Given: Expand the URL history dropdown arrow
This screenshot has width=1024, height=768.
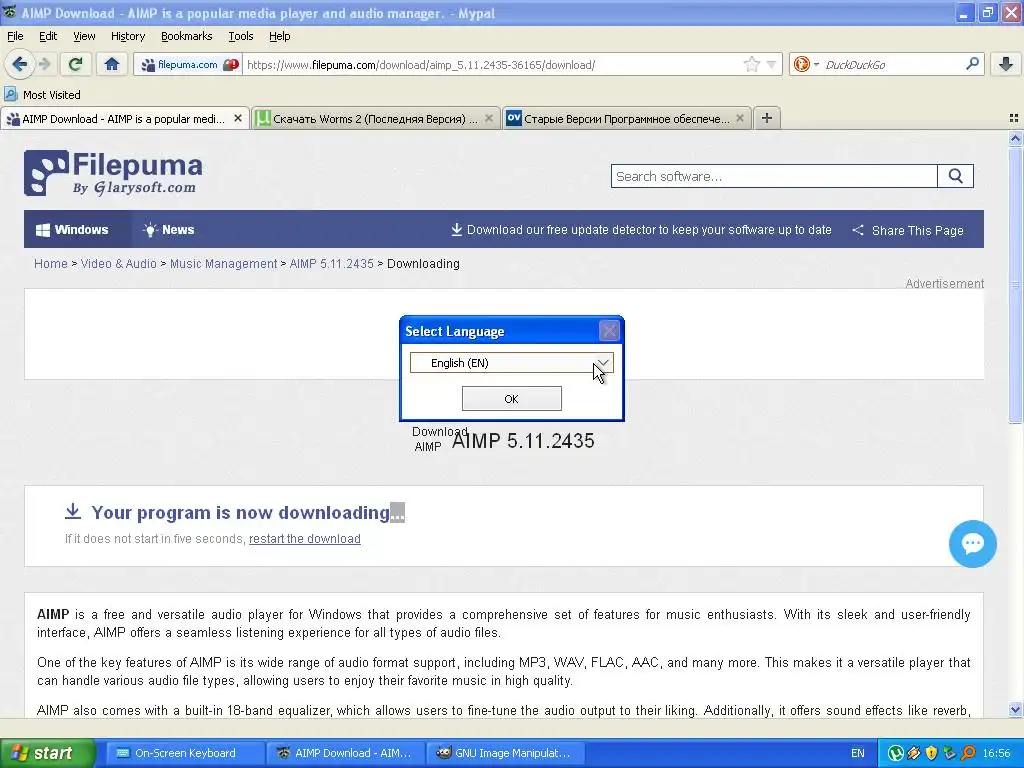Looking at the screenshot, I should point(771,65).
